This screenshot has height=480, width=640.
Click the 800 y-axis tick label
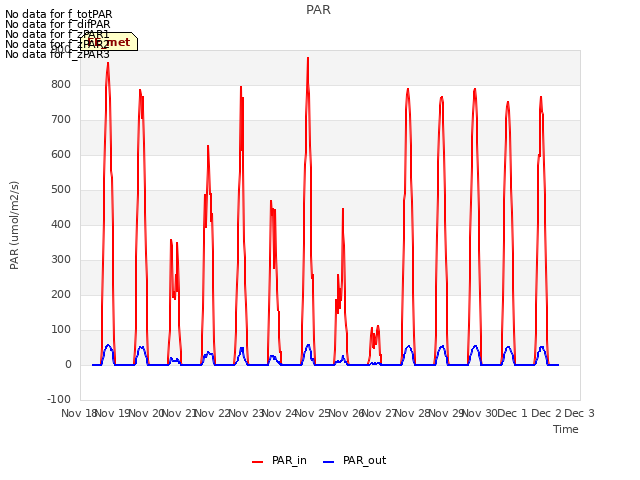pos(61,84)
